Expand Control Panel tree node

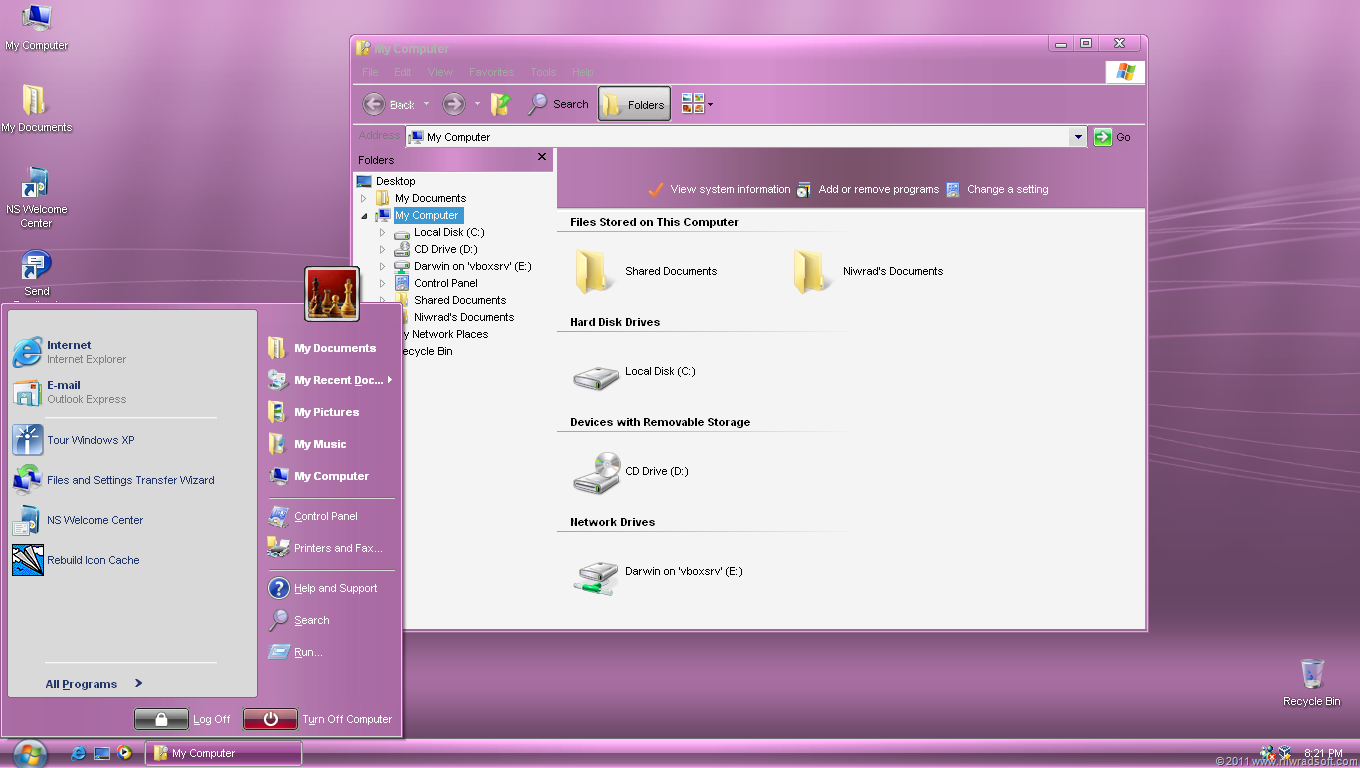click(x=382, y=283)
